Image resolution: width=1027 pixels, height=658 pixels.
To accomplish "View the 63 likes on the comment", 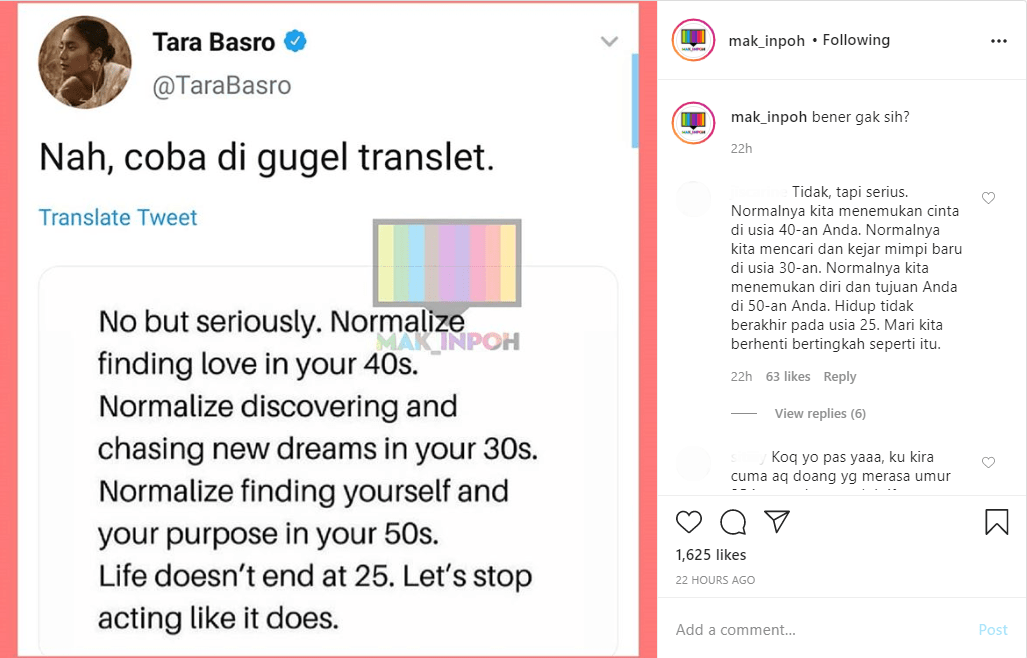I will coord(787,377).
